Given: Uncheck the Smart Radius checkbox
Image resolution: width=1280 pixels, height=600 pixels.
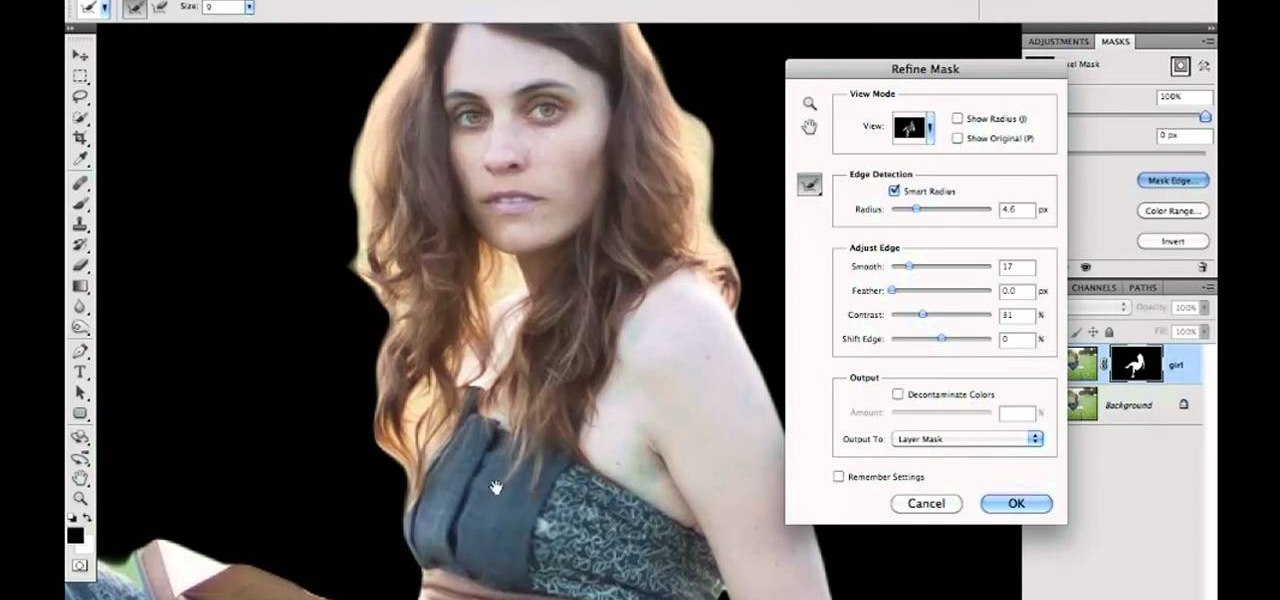Looking at the screenshot, I should pyautogui.click(x=894, y=191).
